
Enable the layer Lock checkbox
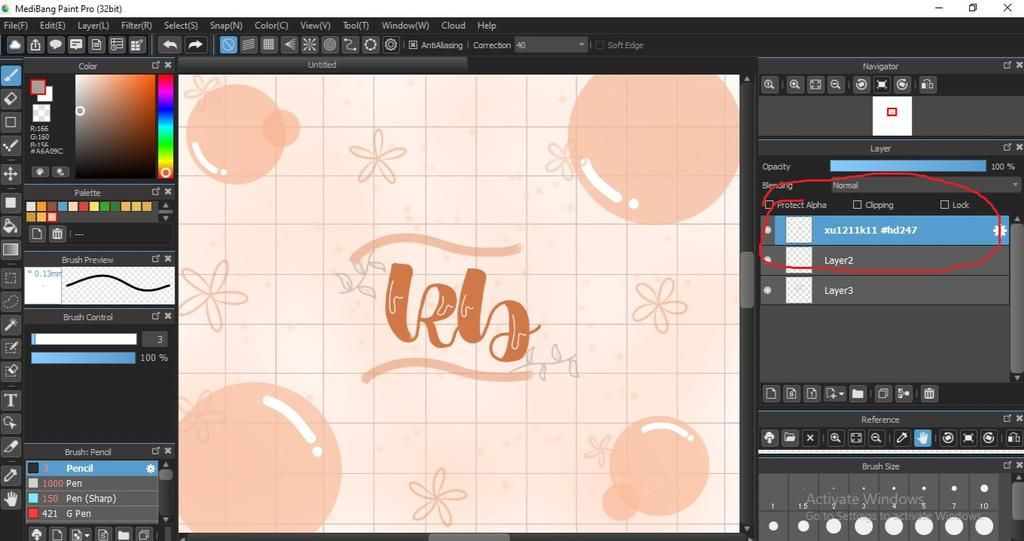tap(944, 205)
